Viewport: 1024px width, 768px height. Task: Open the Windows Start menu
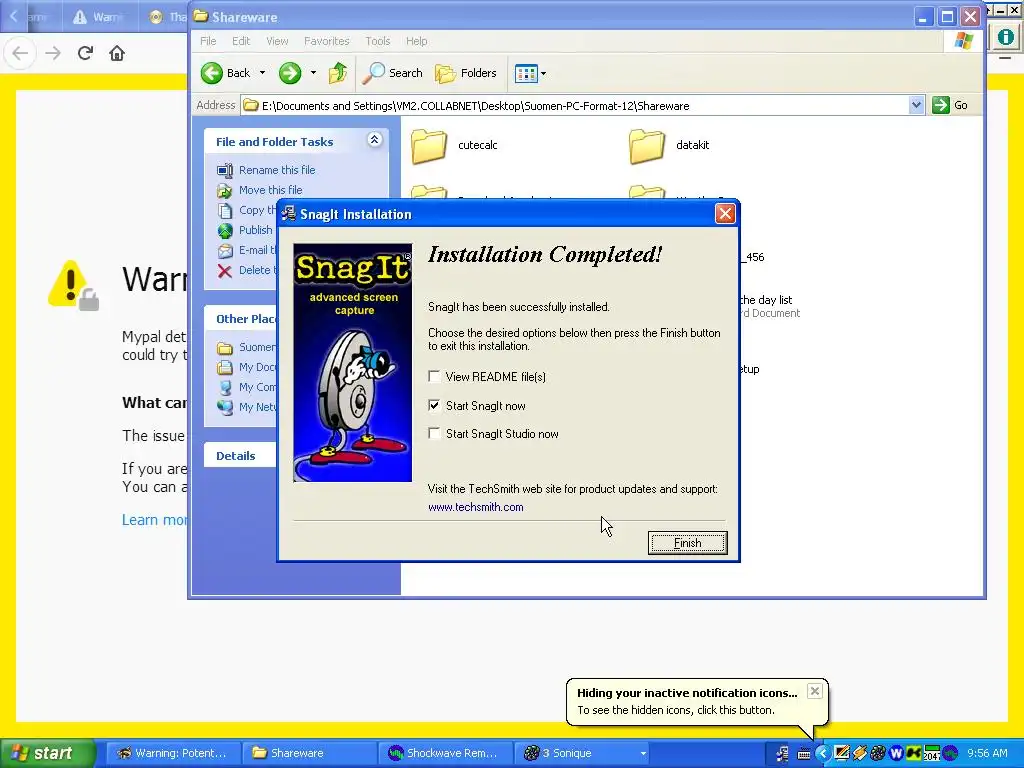(47, 753)
